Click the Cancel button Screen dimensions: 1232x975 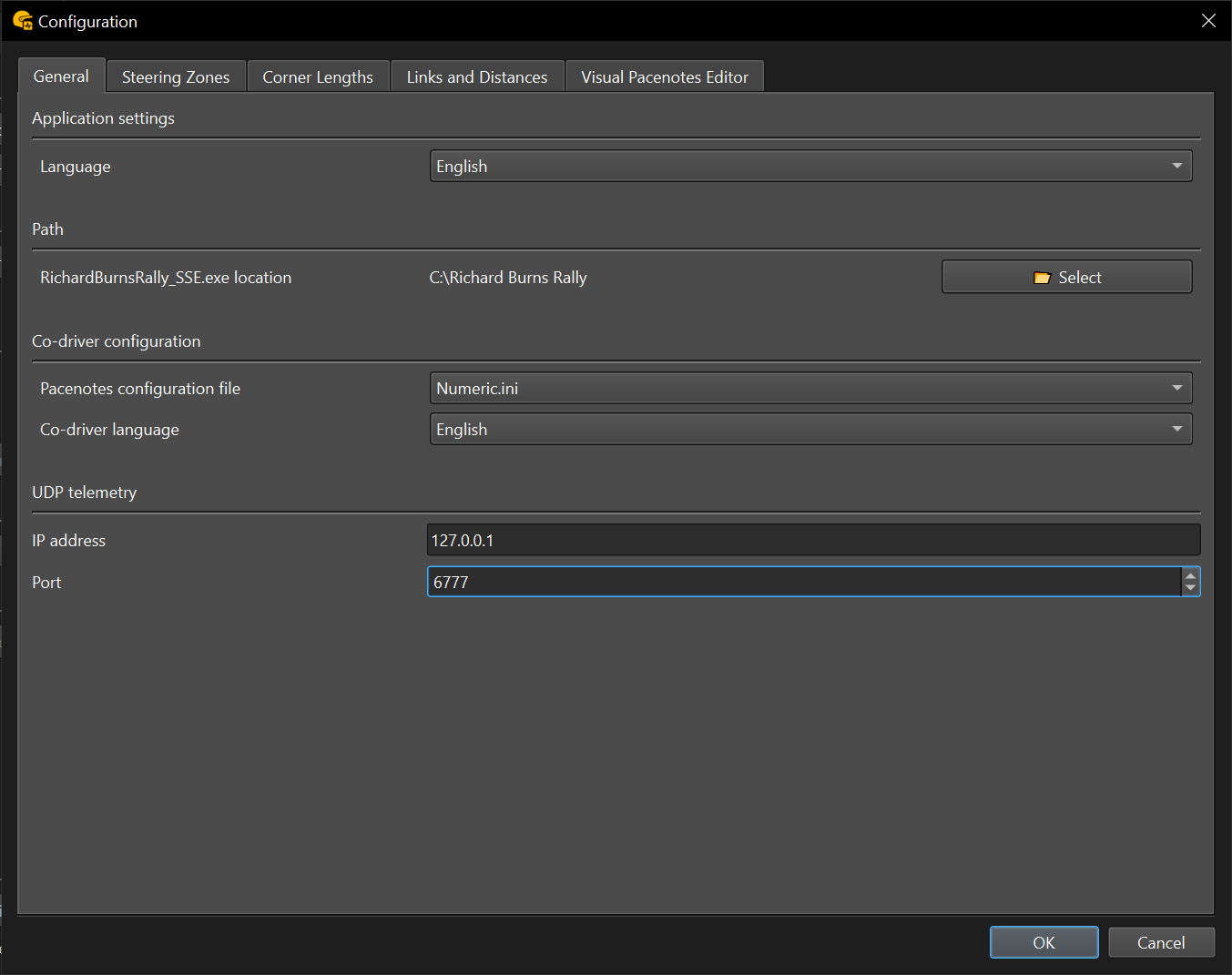1161,943
